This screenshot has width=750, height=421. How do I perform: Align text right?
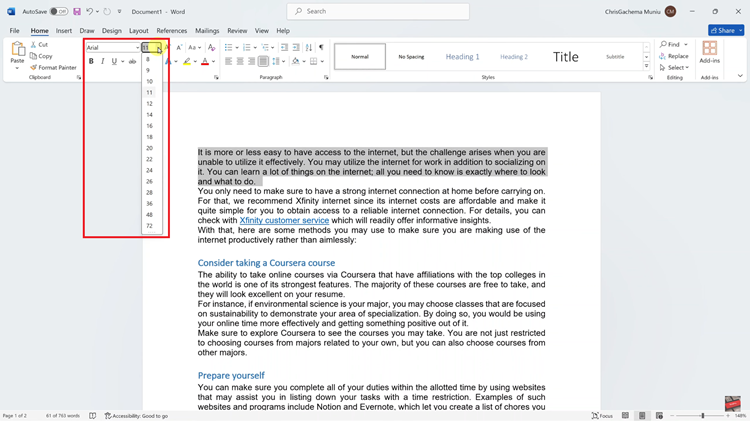click(x=252, y=61)
